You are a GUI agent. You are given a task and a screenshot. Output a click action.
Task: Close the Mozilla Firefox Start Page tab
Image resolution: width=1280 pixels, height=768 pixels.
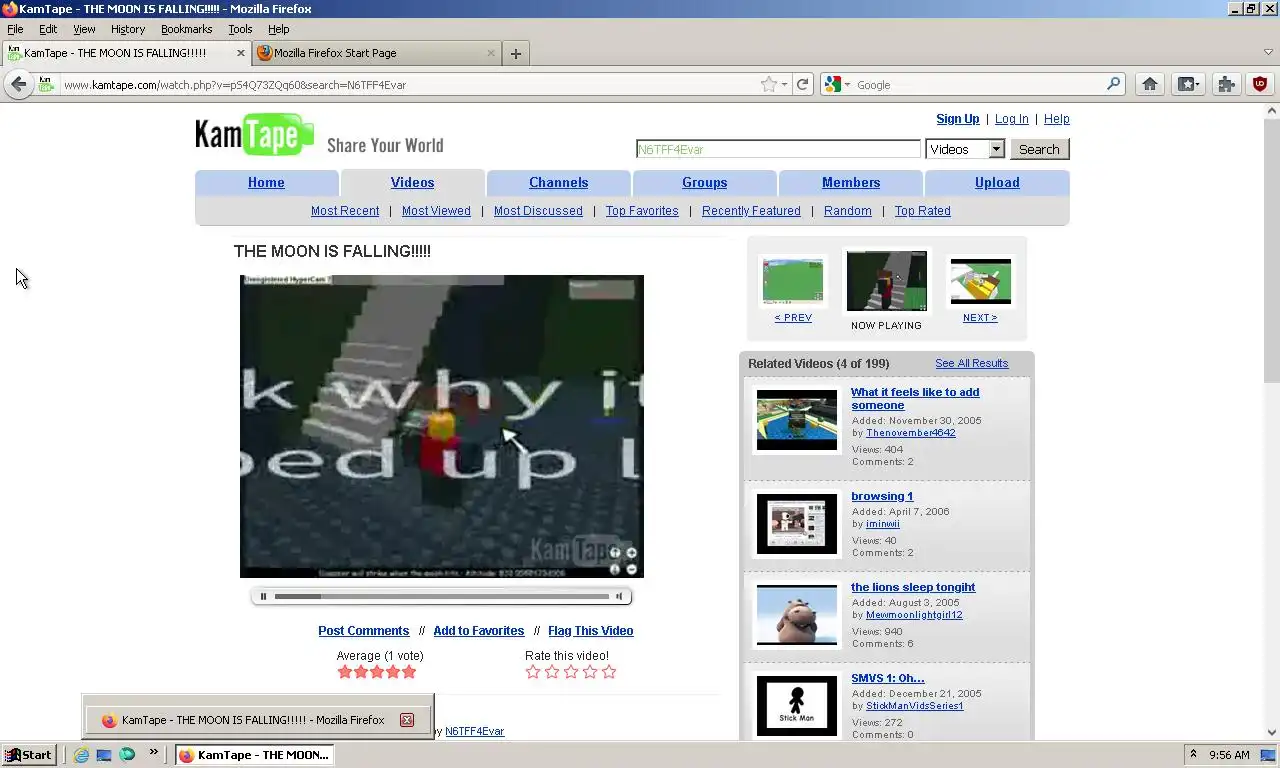491,53
